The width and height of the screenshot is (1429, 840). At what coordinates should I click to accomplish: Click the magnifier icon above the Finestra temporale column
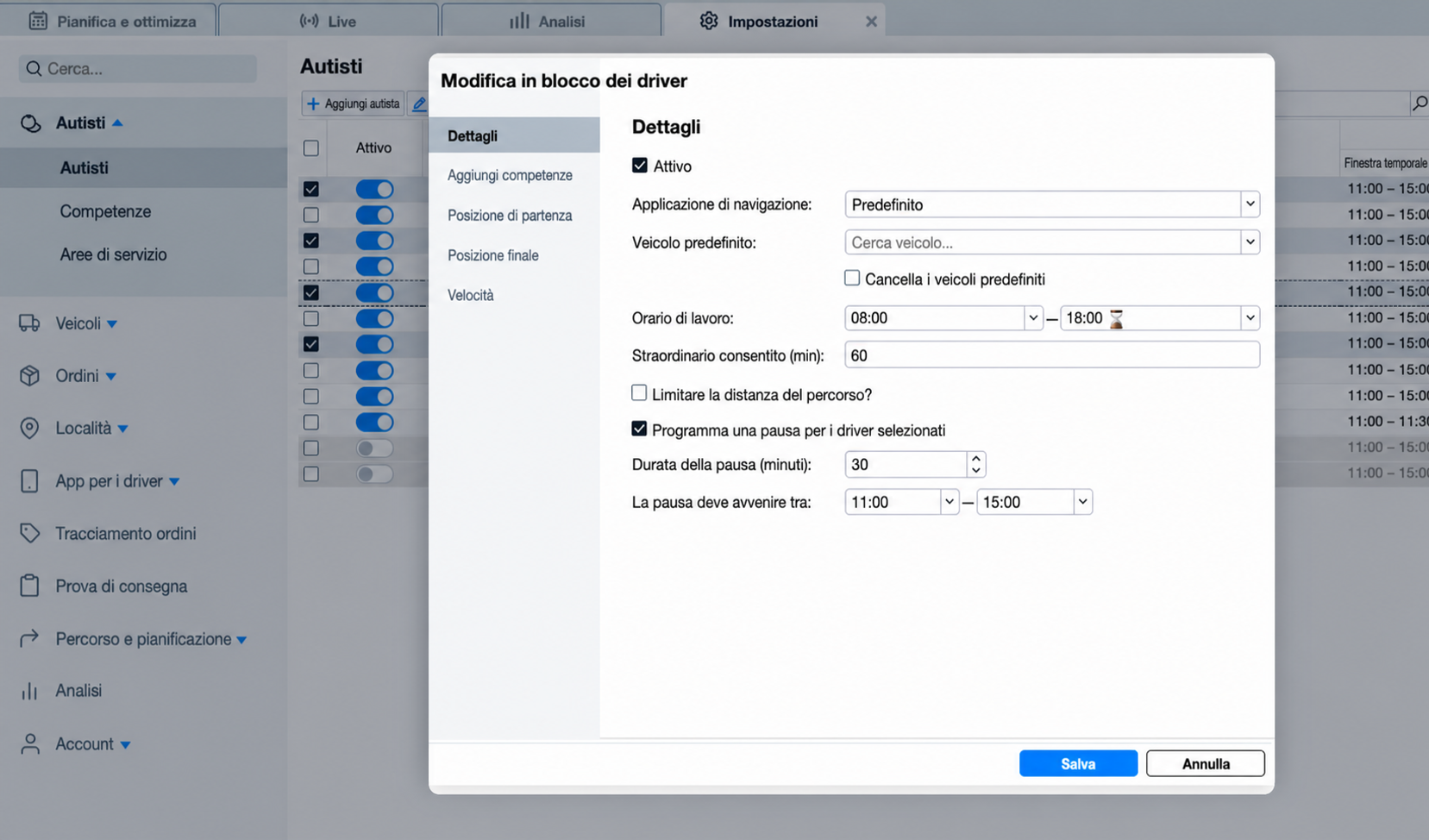[1419, 103]
